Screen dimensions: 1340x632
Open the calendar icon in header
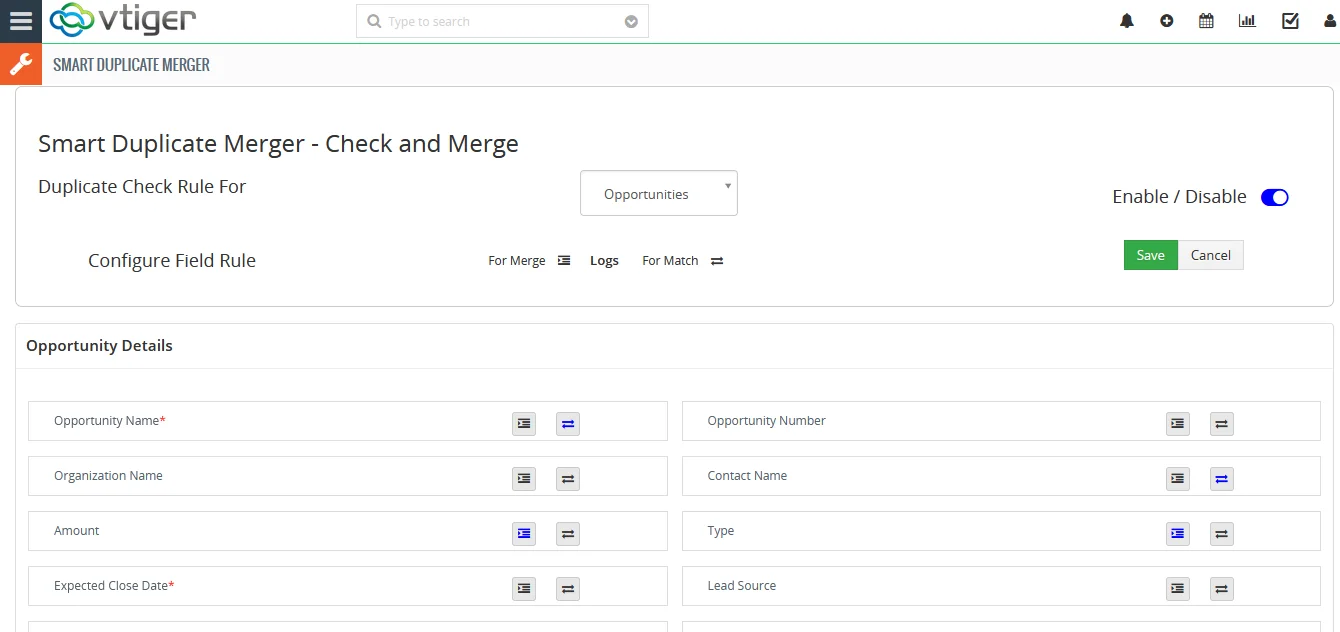point(1206,21)
